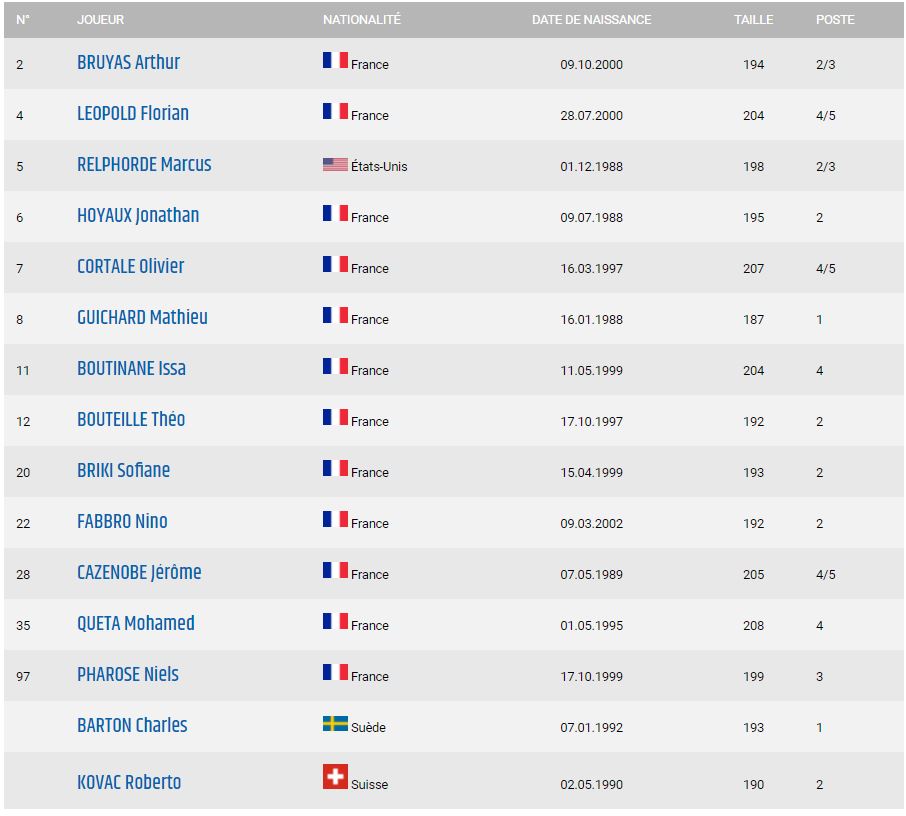Click the DATE DE NAISSANCE column header

point(591,20)
